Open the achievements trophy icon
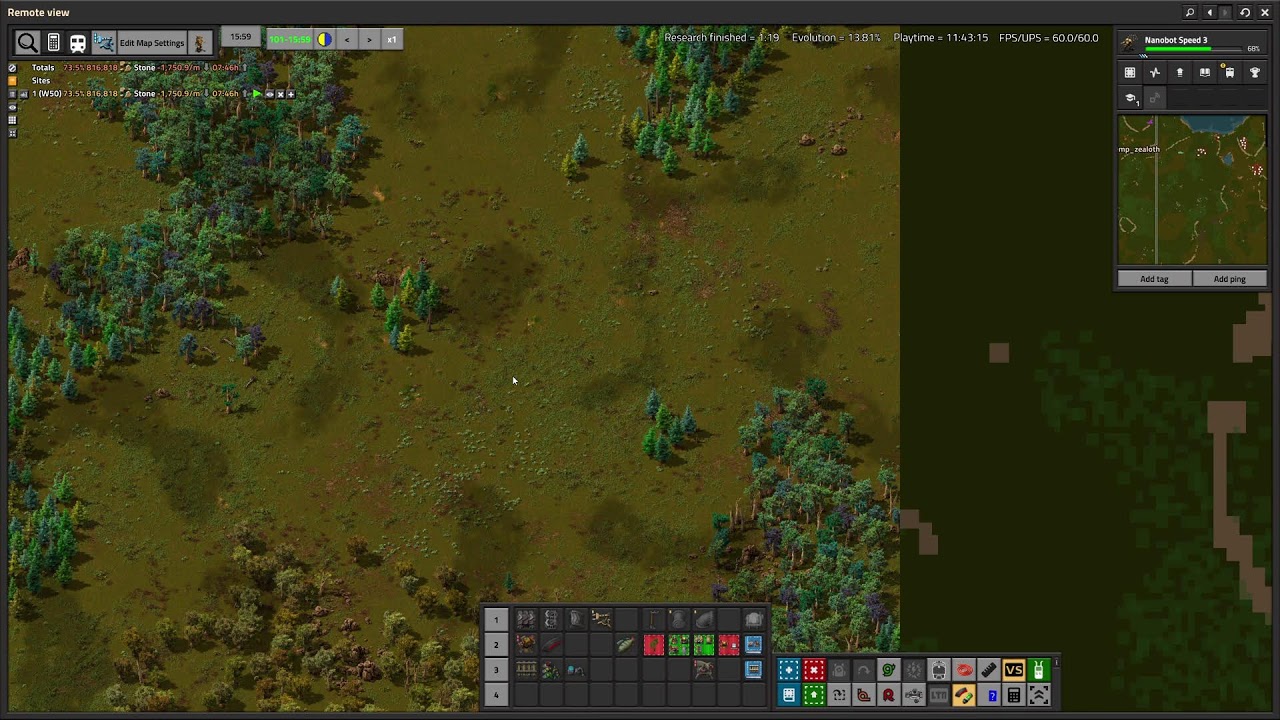1280x720 pixels. coord(1255,72)
